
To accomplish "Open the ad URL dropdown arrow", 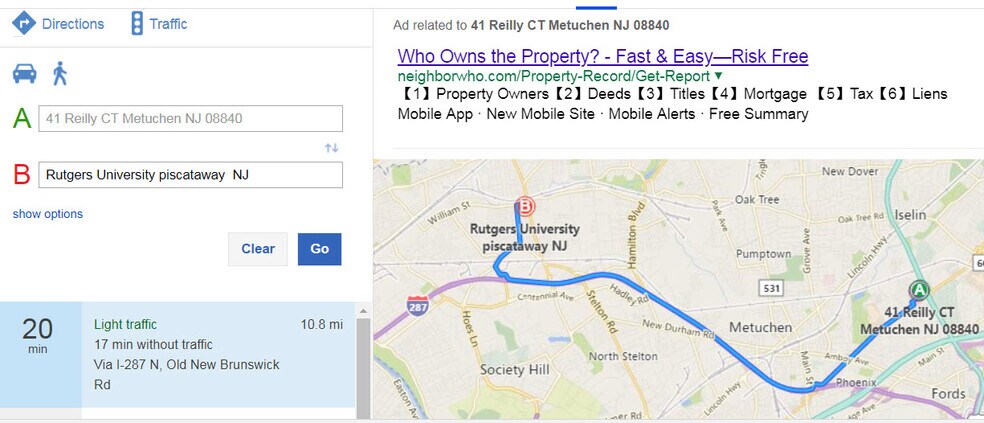I will pos(719,76).
